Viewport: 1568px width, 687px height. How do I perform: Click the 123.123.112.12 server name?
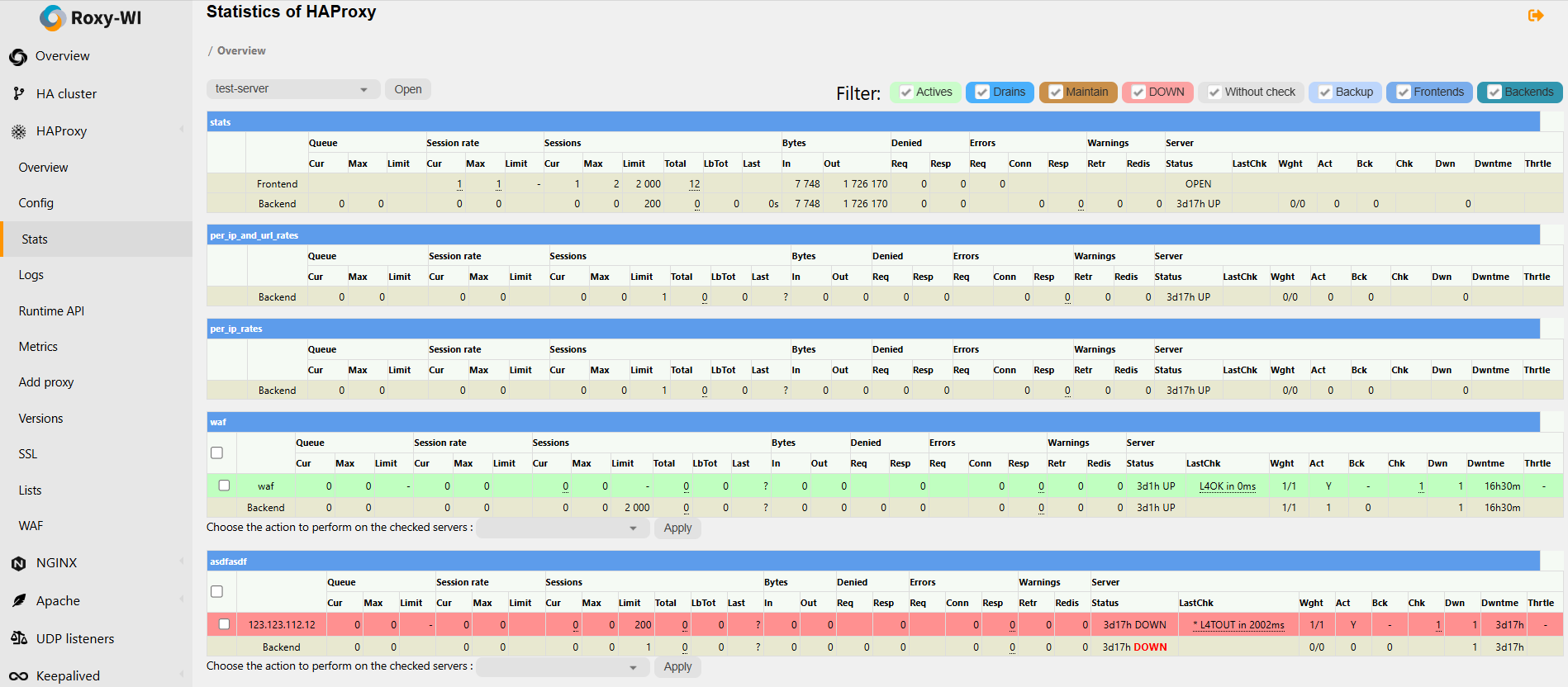pyautogui.click(x=282, y=625)
